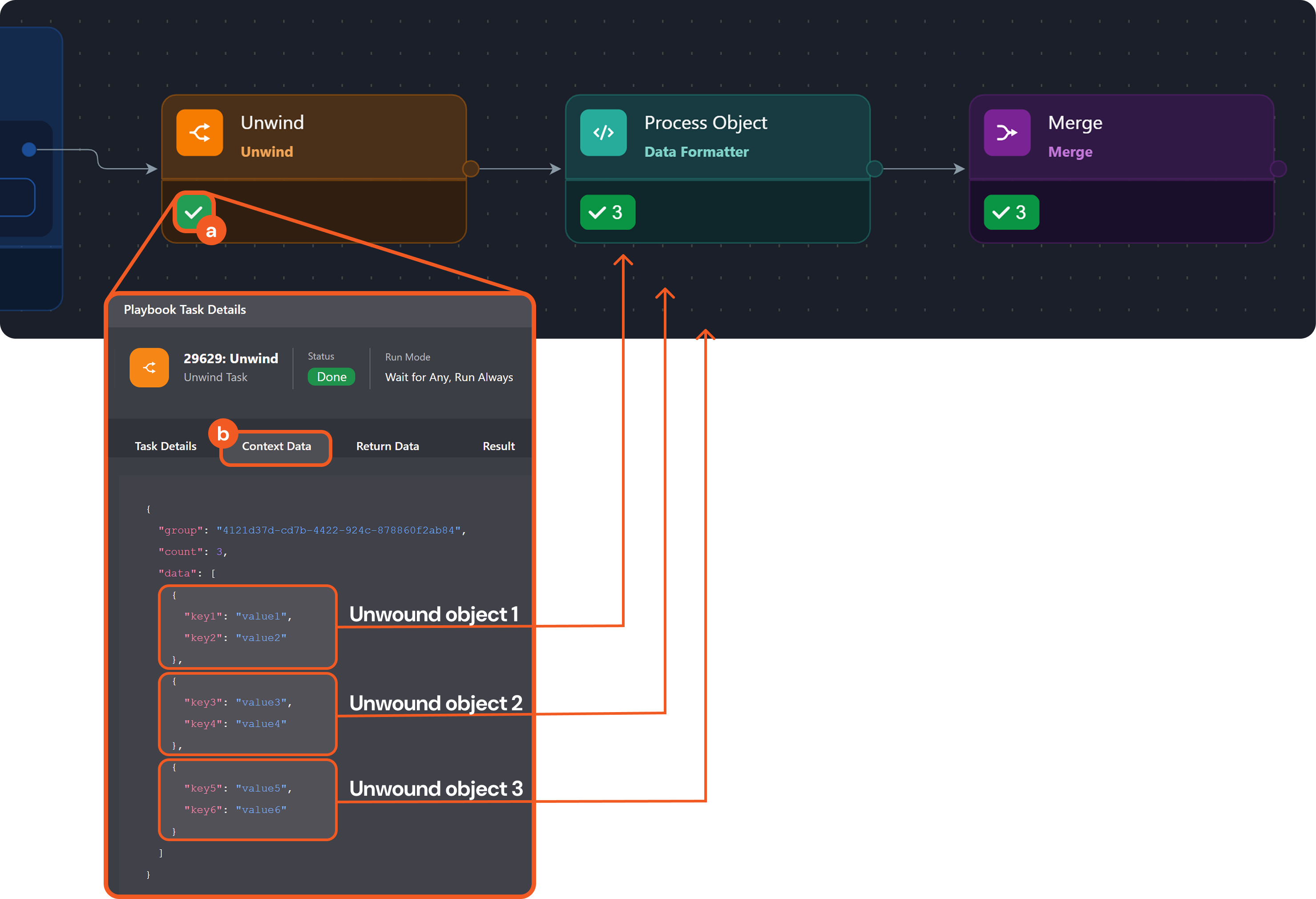Viewport: 1316px width, 899px height.
Task: Click the Process Object node title
Action: pos(705,123)
